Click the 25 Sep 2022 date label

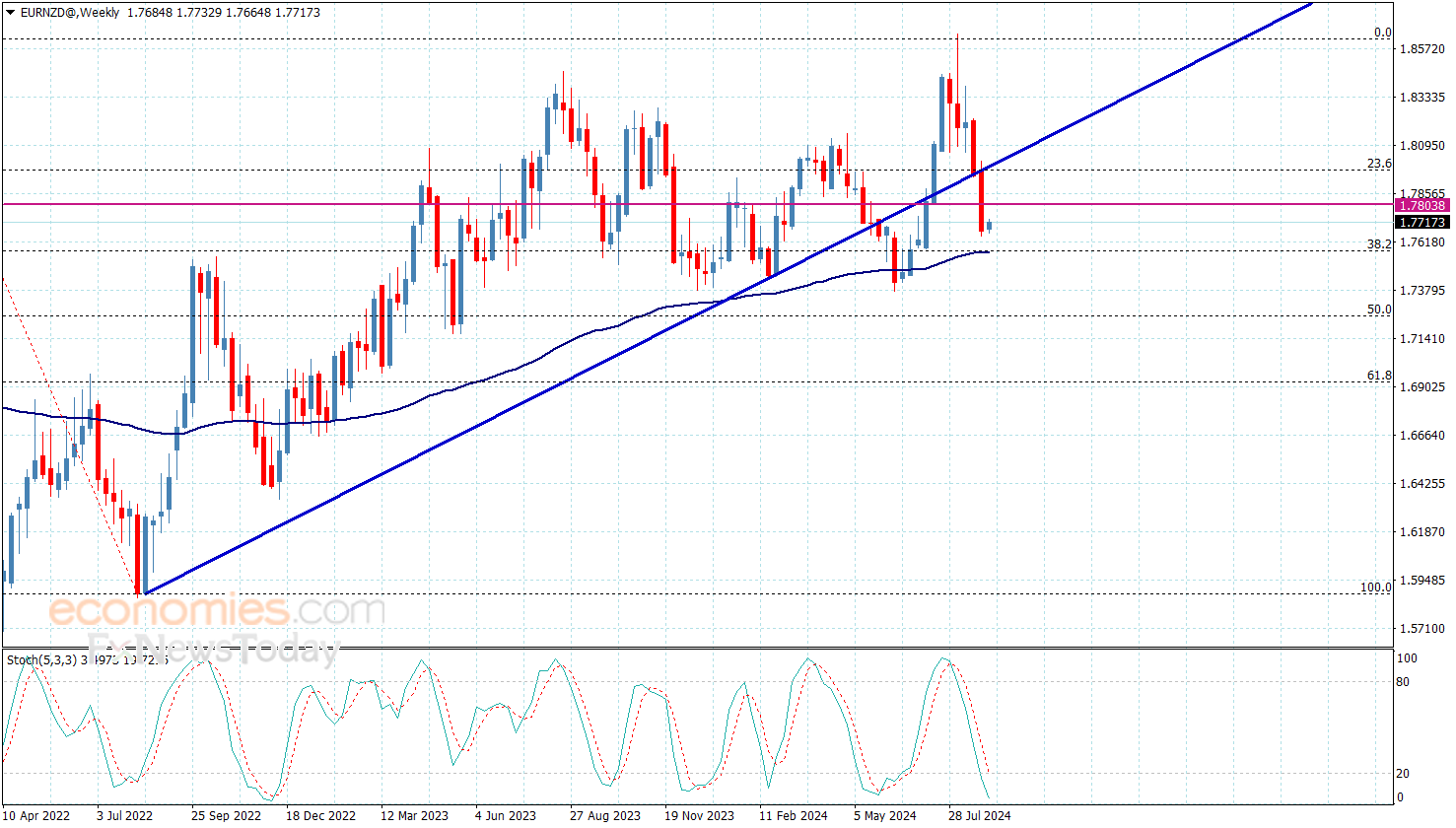coord(226,815)
